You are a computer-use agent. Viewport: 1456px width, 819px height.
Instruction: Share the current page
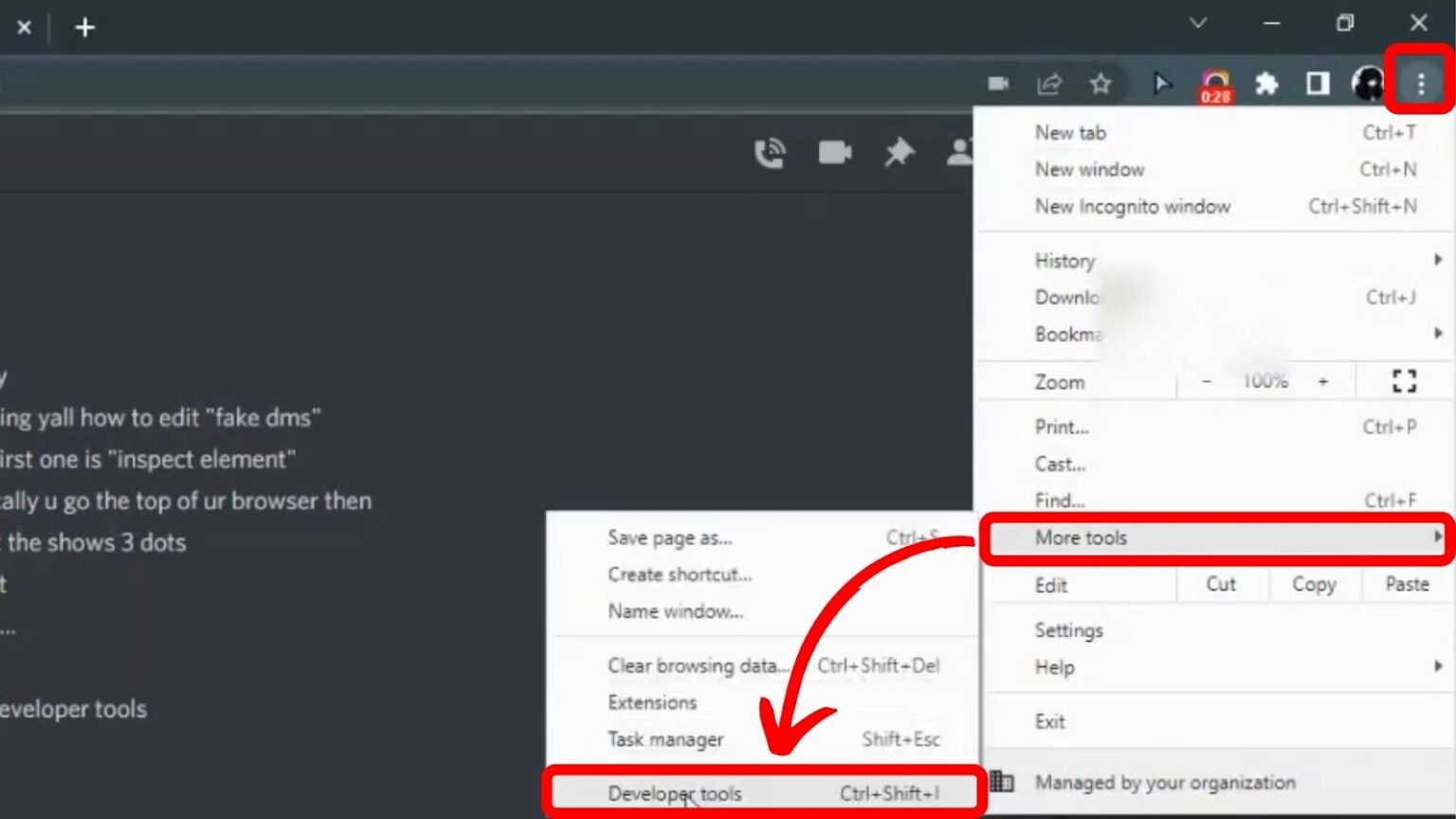tap(1049, 83)
